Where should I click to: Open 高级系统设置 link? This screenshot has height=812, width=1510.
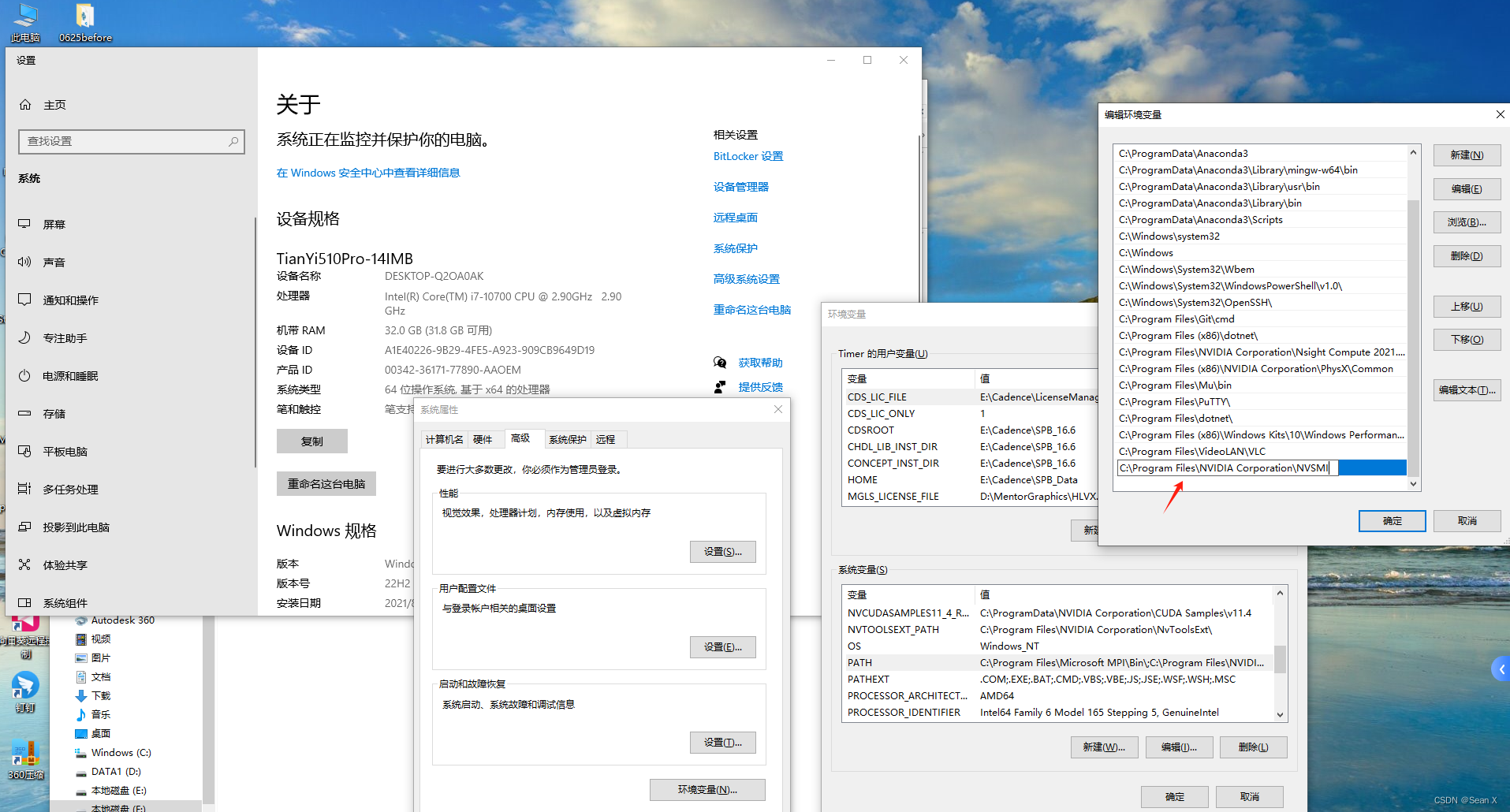tap(747, 280)
